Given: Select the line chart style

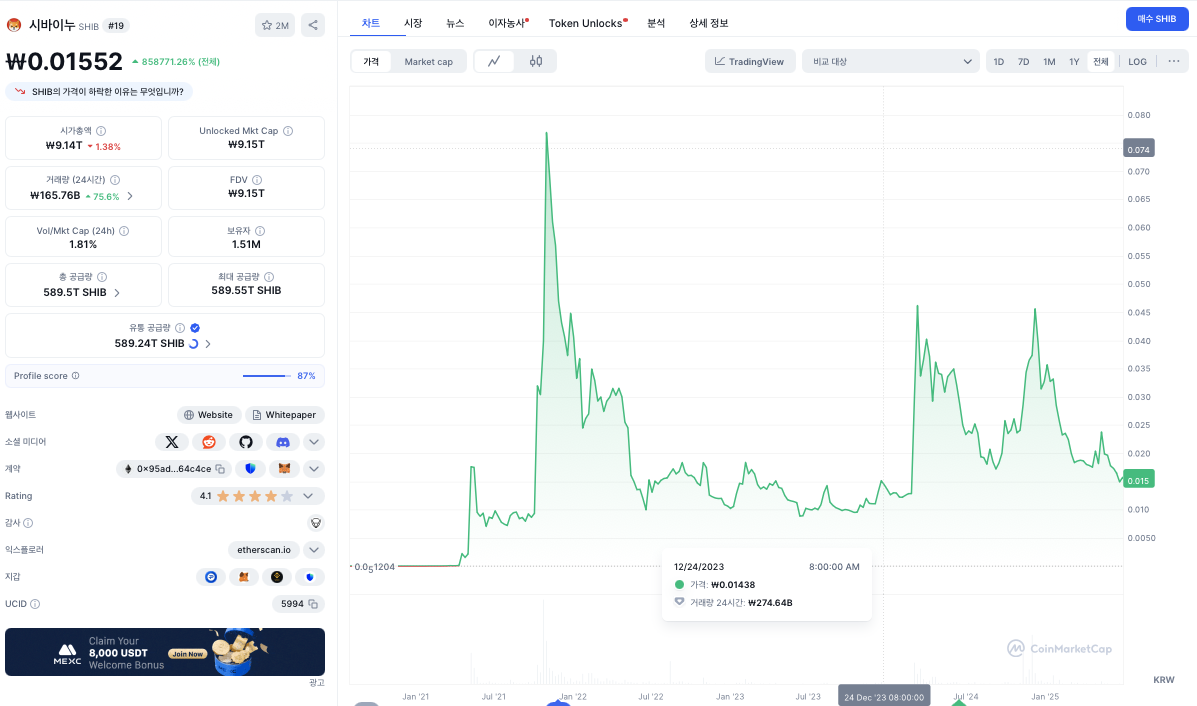Looking at the screenshot, I should coord(494,61).
